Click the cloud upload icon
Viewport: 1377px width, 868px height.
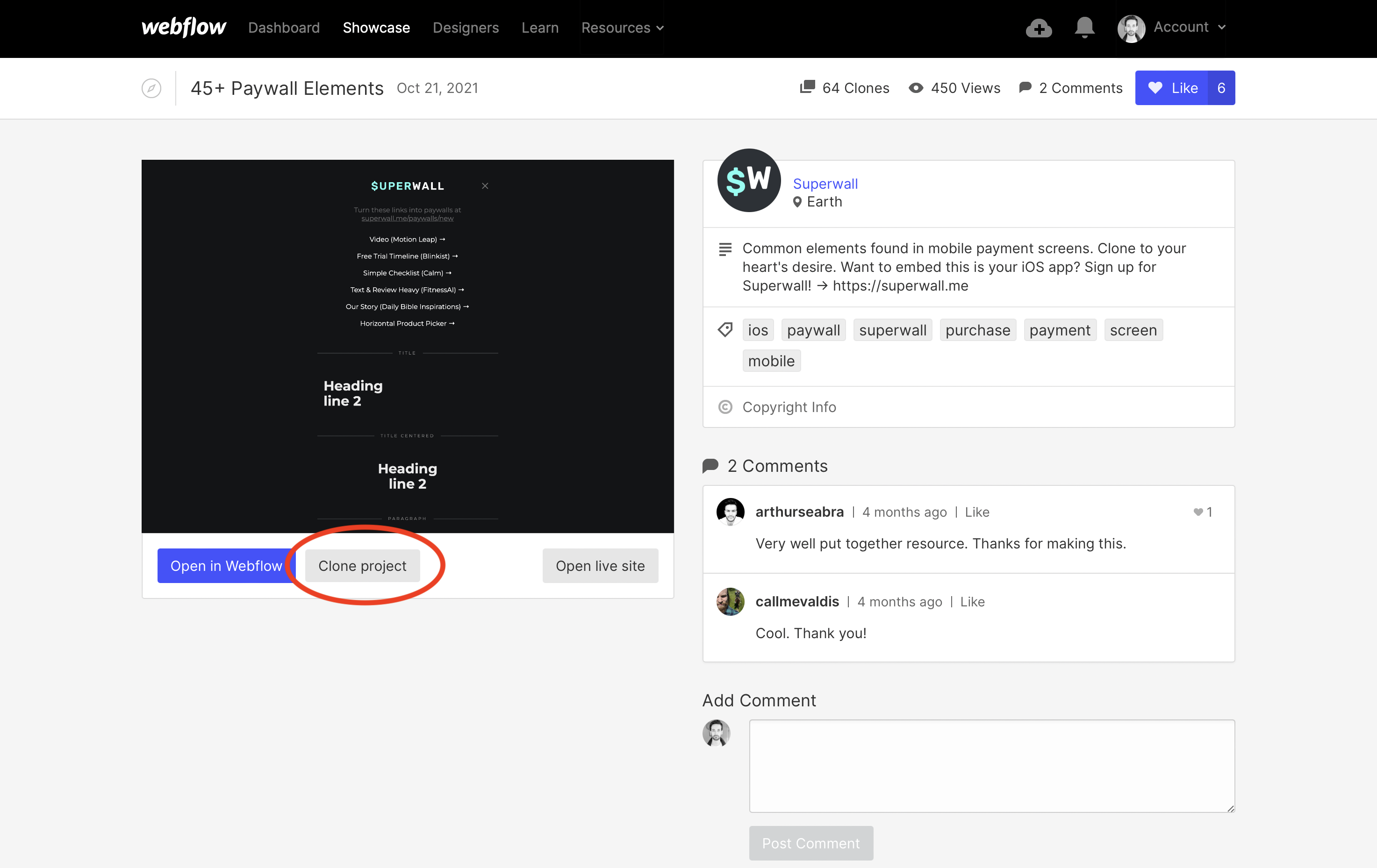click(1039, 28)
